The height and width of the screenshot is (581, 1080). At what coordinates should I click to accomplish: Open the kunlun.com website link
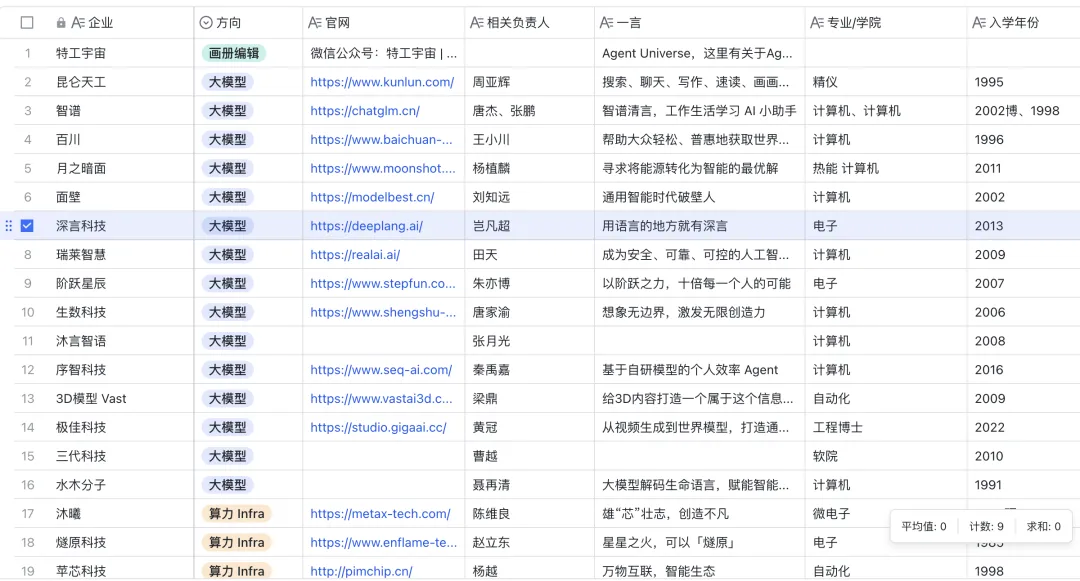click(382, 82)
